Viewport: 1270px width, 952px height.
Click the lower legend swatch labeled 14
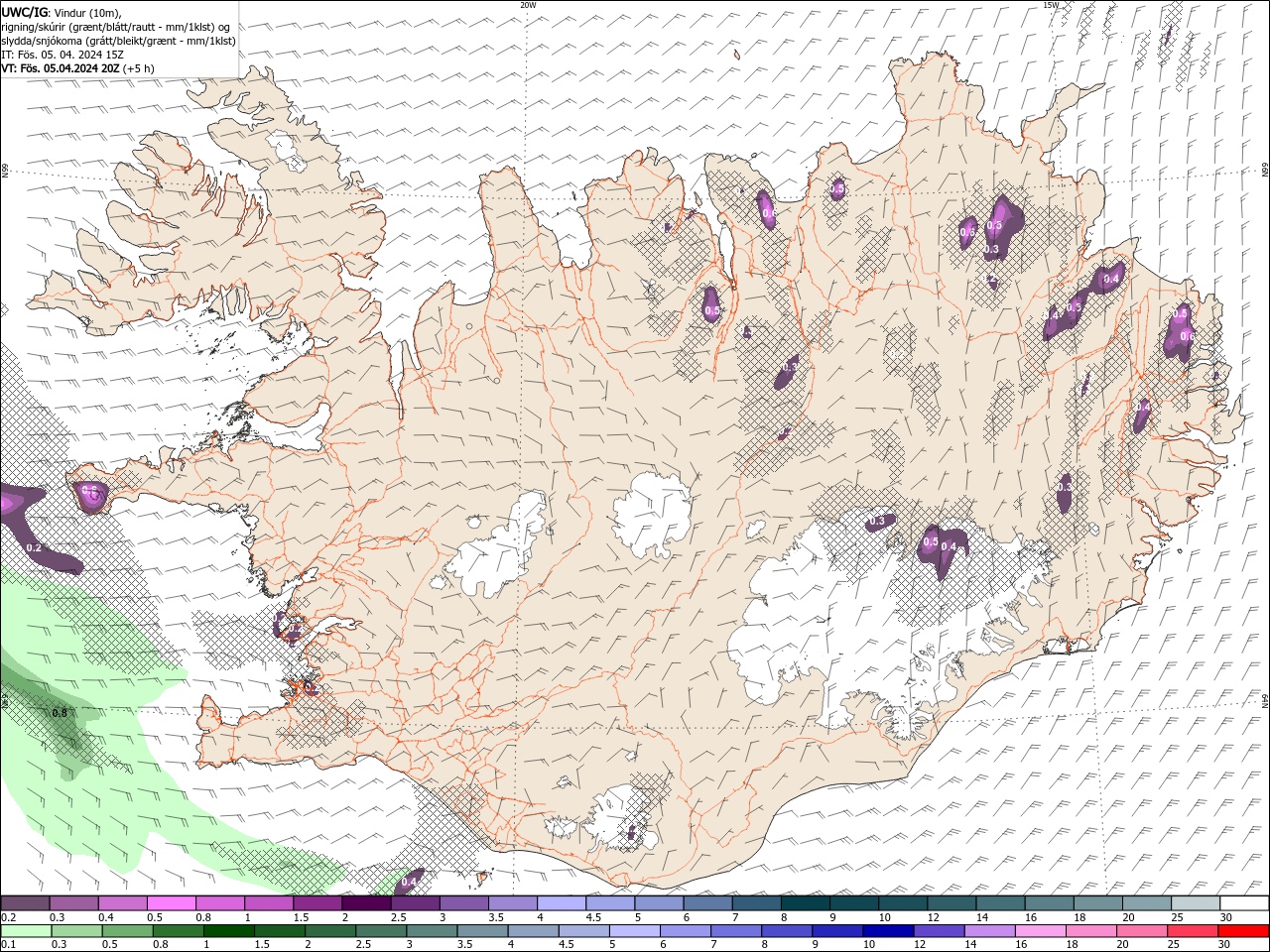click(x=989, y=931)
